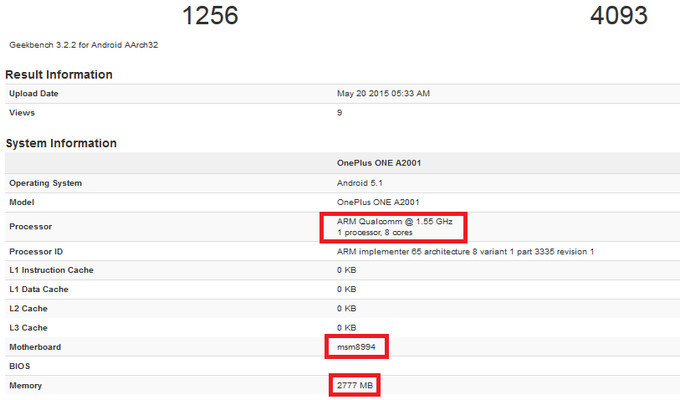This screenshot has width=680, height=400.
Task: Select the L1 Instruction Cache 0 KB value
Action: pos(347,270)
